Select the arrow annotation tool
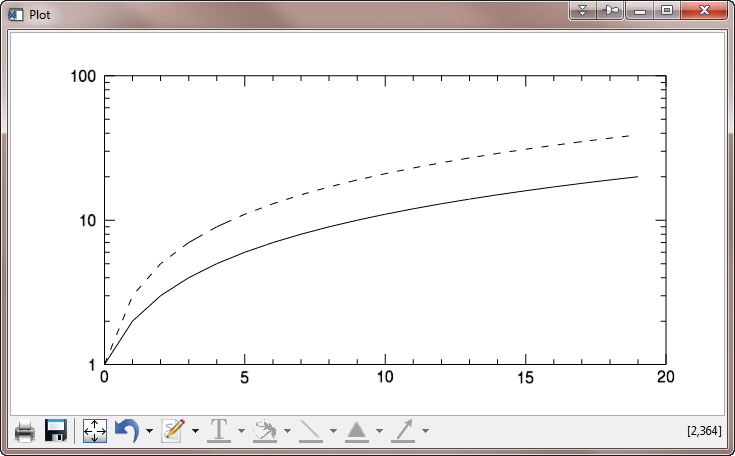This screenshot has width=735, height=456. [x=403, y=431]
